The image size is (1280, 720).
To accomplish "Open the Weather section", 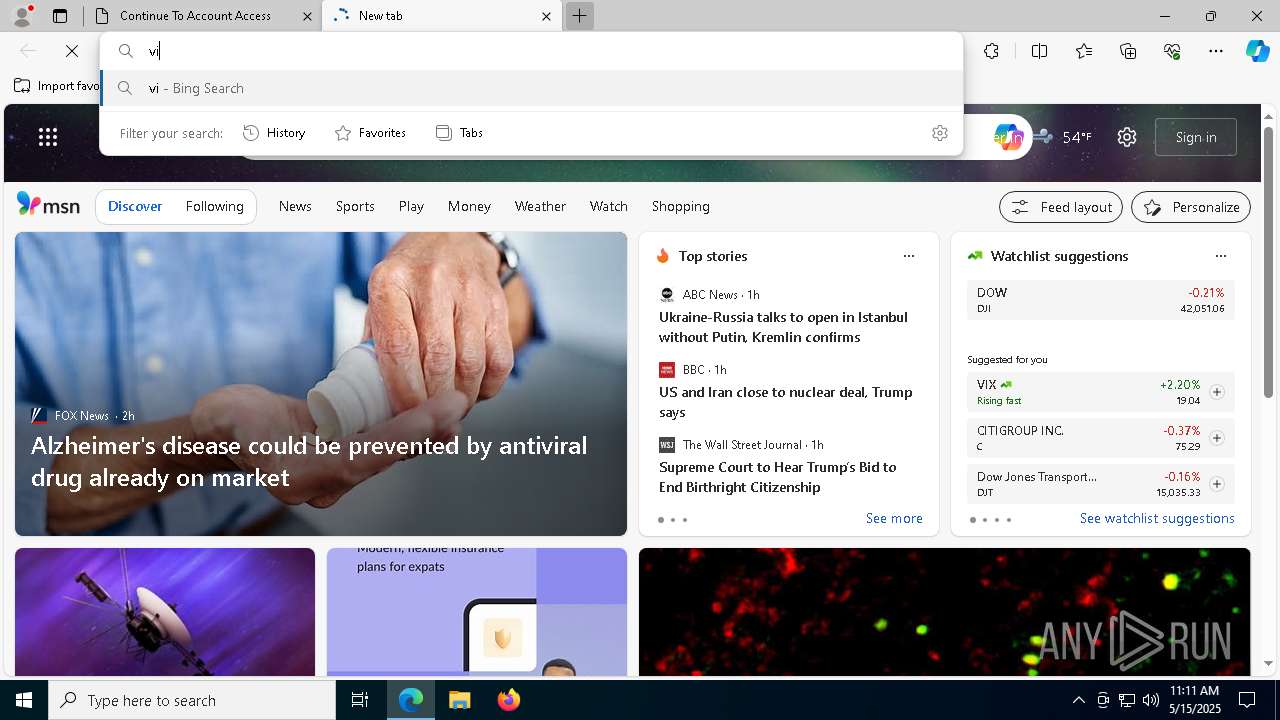I will (540, 206).
